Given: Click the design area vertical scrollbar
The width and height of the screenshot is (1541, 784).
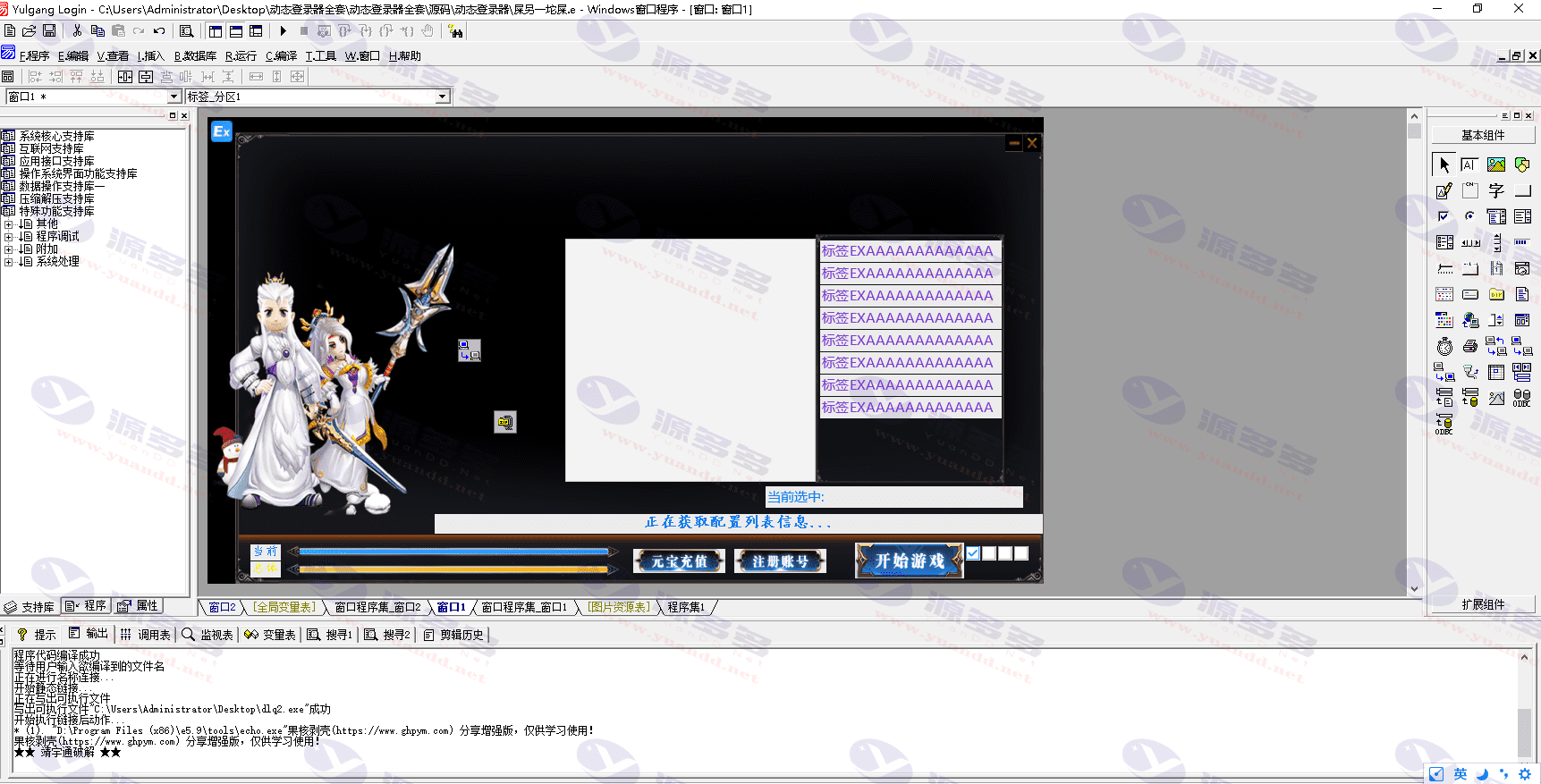Looking at the screenshot, I should point(1414,352).
